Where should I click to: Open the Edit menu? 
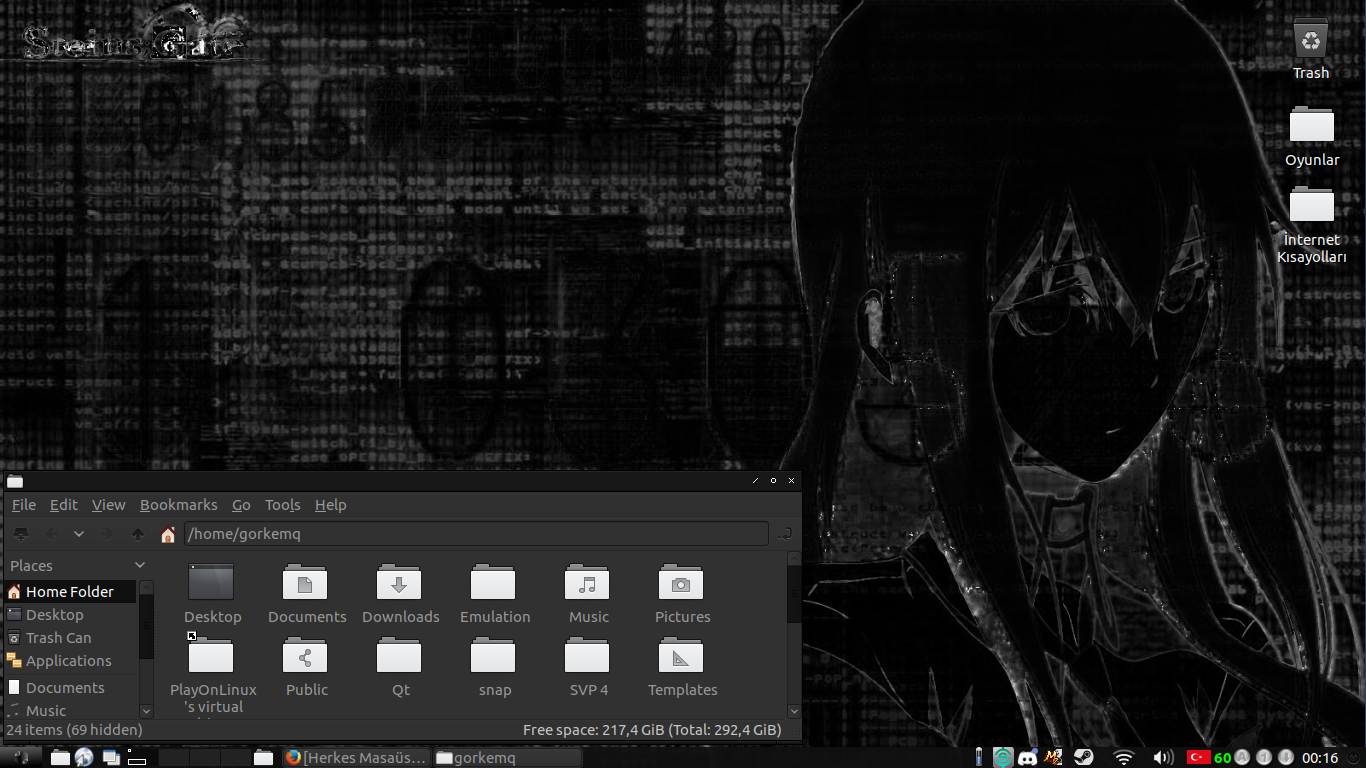[x=64, y=505]
